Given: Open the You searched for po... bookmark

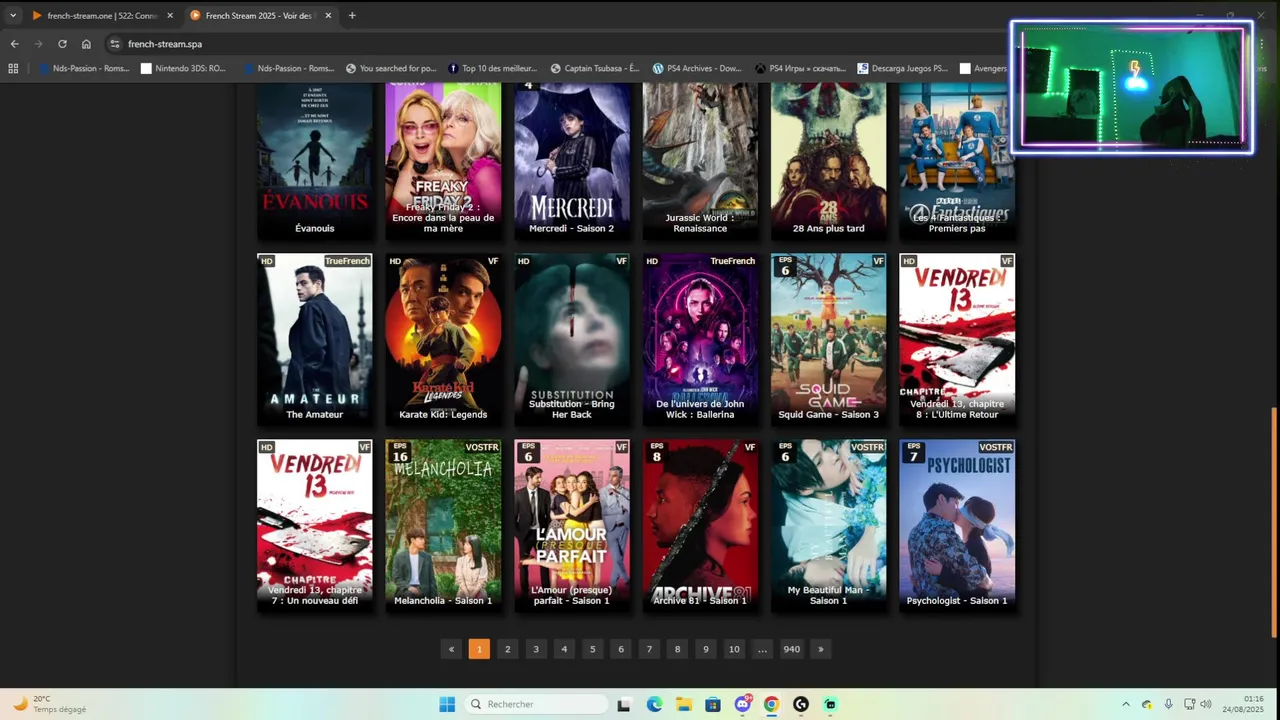Looking at the screenshot, I should pyautogui.click(x=391, y=68).
